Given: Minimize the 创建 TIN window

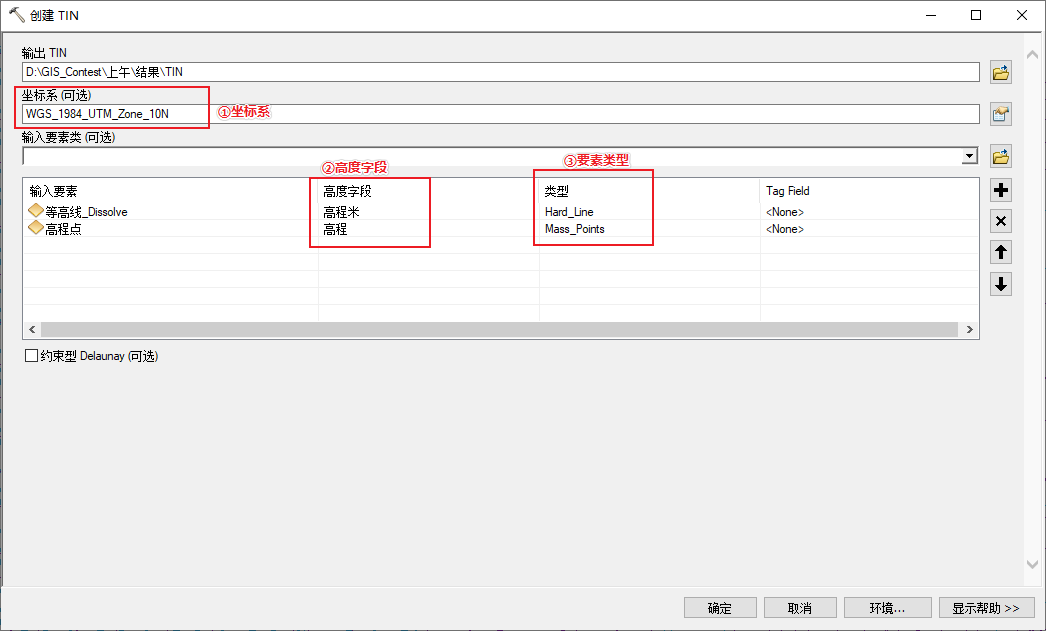Looking at the screenshot, I should click(x=931, y=15).
